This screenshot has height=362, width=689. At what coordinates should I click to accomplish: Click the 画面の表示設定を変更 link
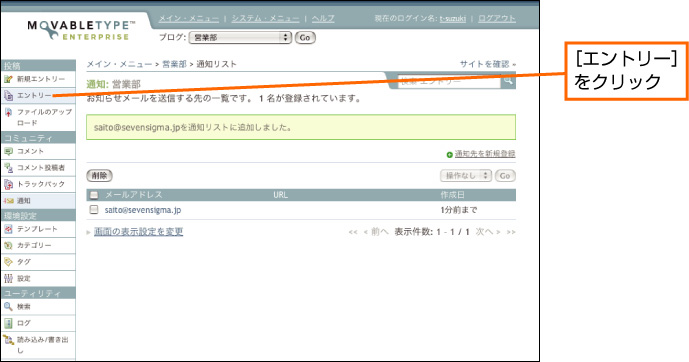point(138,232)
